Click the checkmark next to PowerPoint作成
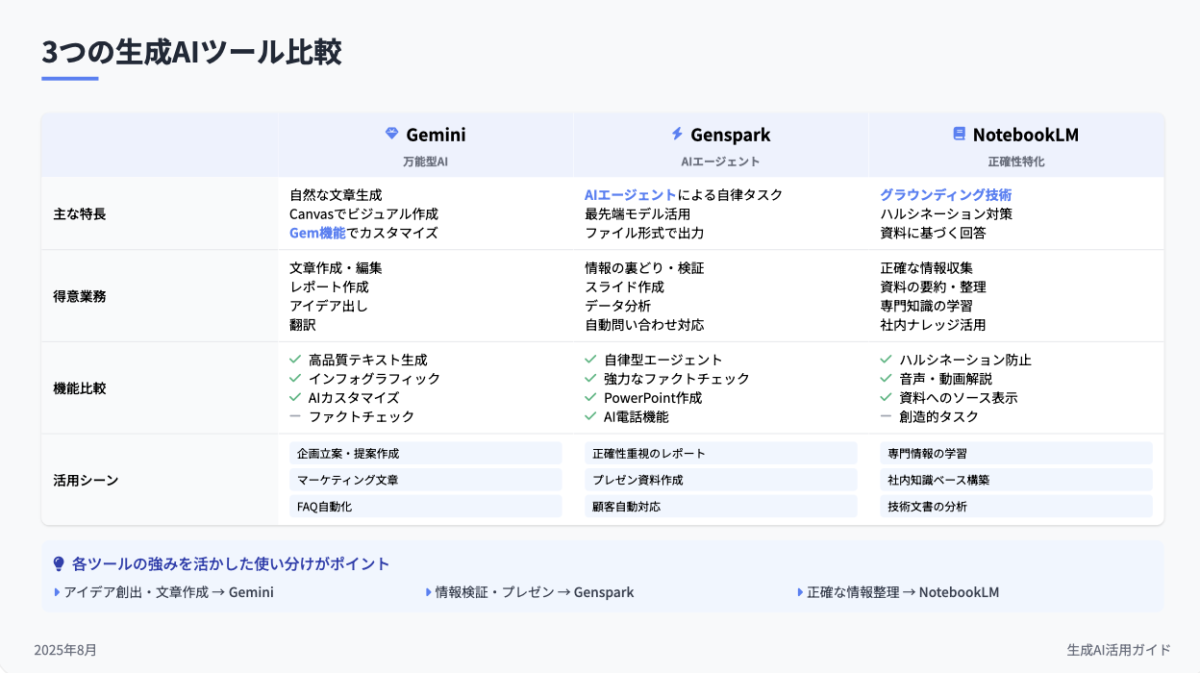The height and width of the screenshot is (673, 1200). point(590,397)
